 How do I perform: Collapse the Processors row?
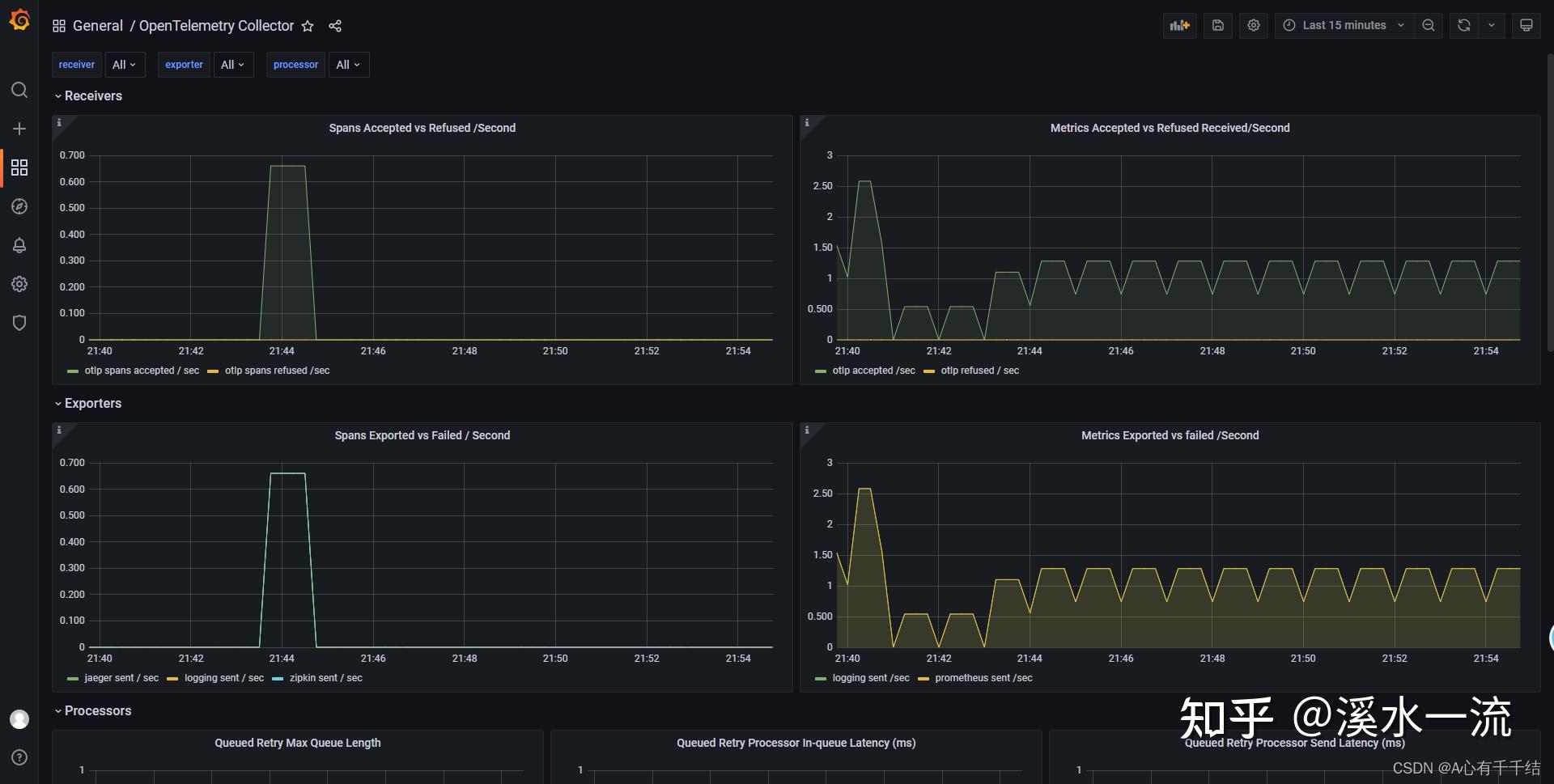pos(98,710)
